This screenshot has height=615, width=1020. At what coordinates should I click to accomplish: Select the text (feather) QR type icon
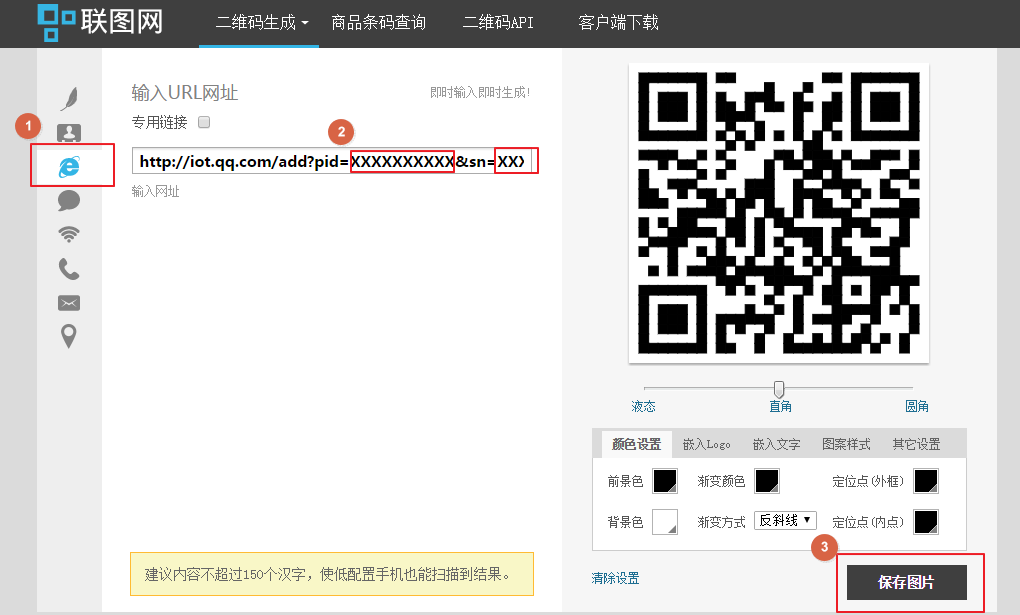click(70, 98)
